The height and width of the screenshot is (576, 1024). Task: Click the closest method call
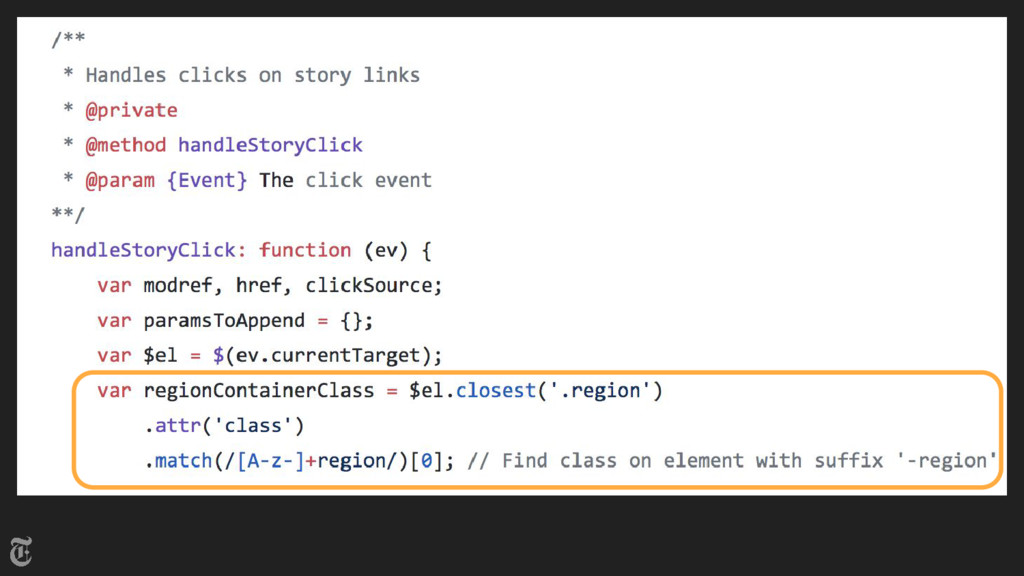[x=496, y=391]
